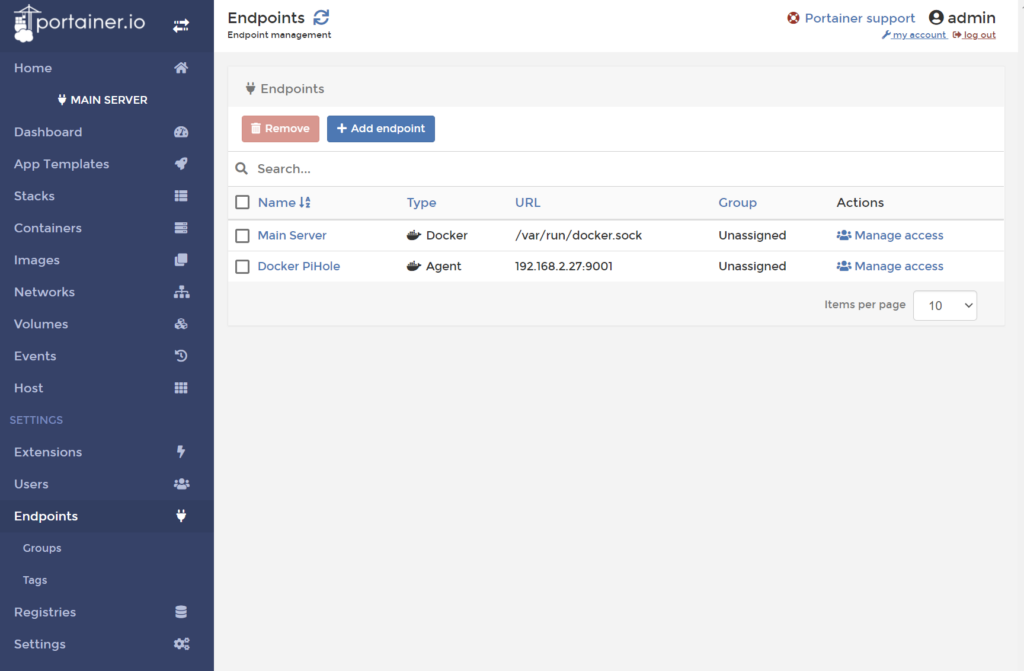Screen dimensions: 1024x671
Task: Click the MAIN SERVER endpoint label in sidebar
Action: point(103,100)
